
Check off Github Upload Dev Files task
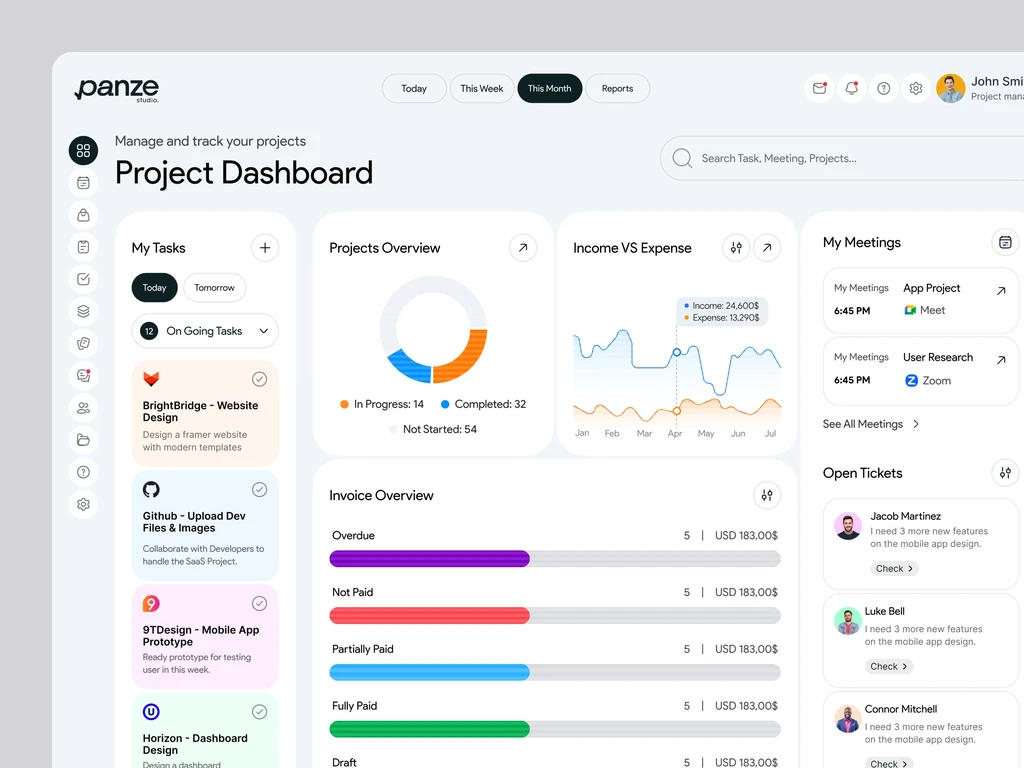pos(259,489)
